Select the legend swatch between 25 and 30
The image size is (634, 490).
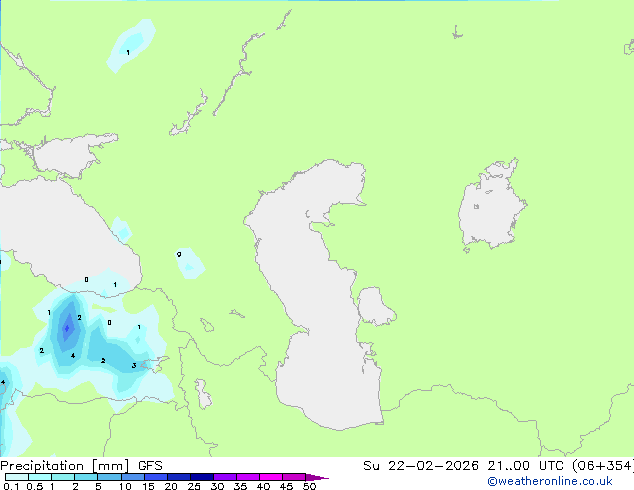click(x=202, y=477)
